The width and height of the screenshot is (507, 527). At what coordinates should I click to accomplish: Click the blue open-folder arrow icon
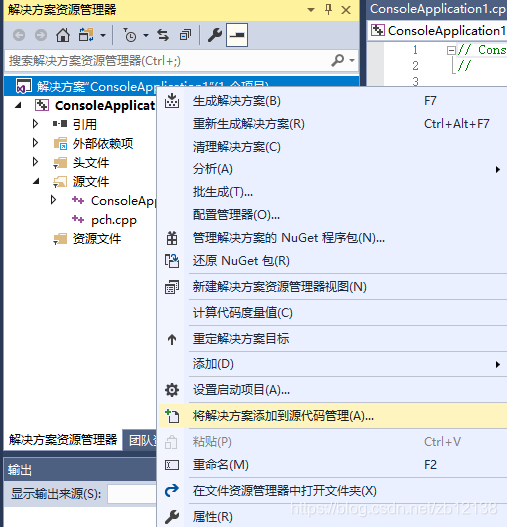tap(172, 491)
